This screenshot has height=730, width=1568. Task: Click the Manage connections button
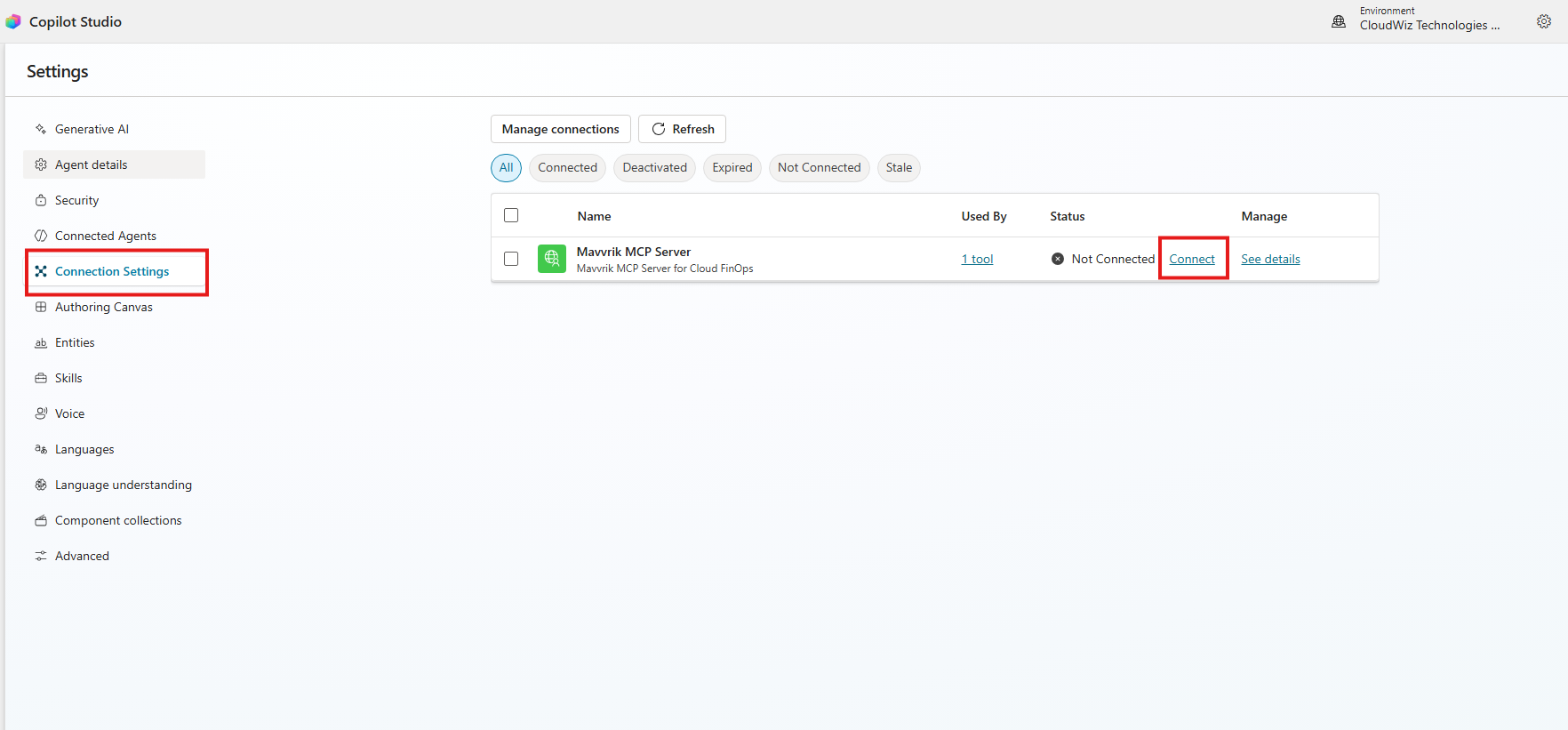coord(561,129)
